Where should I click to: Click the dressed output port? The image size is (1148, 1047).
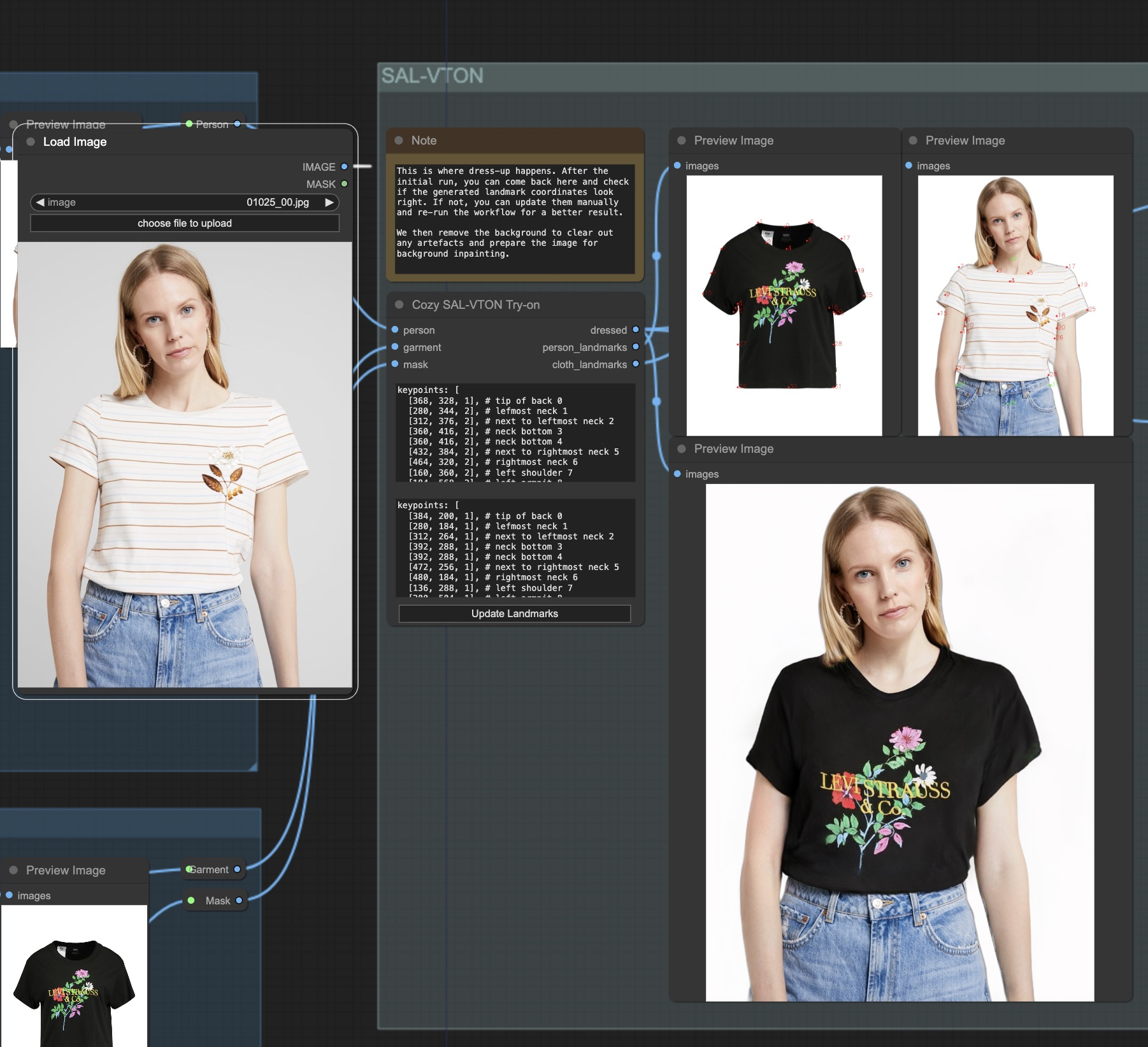tap(635, 330)
